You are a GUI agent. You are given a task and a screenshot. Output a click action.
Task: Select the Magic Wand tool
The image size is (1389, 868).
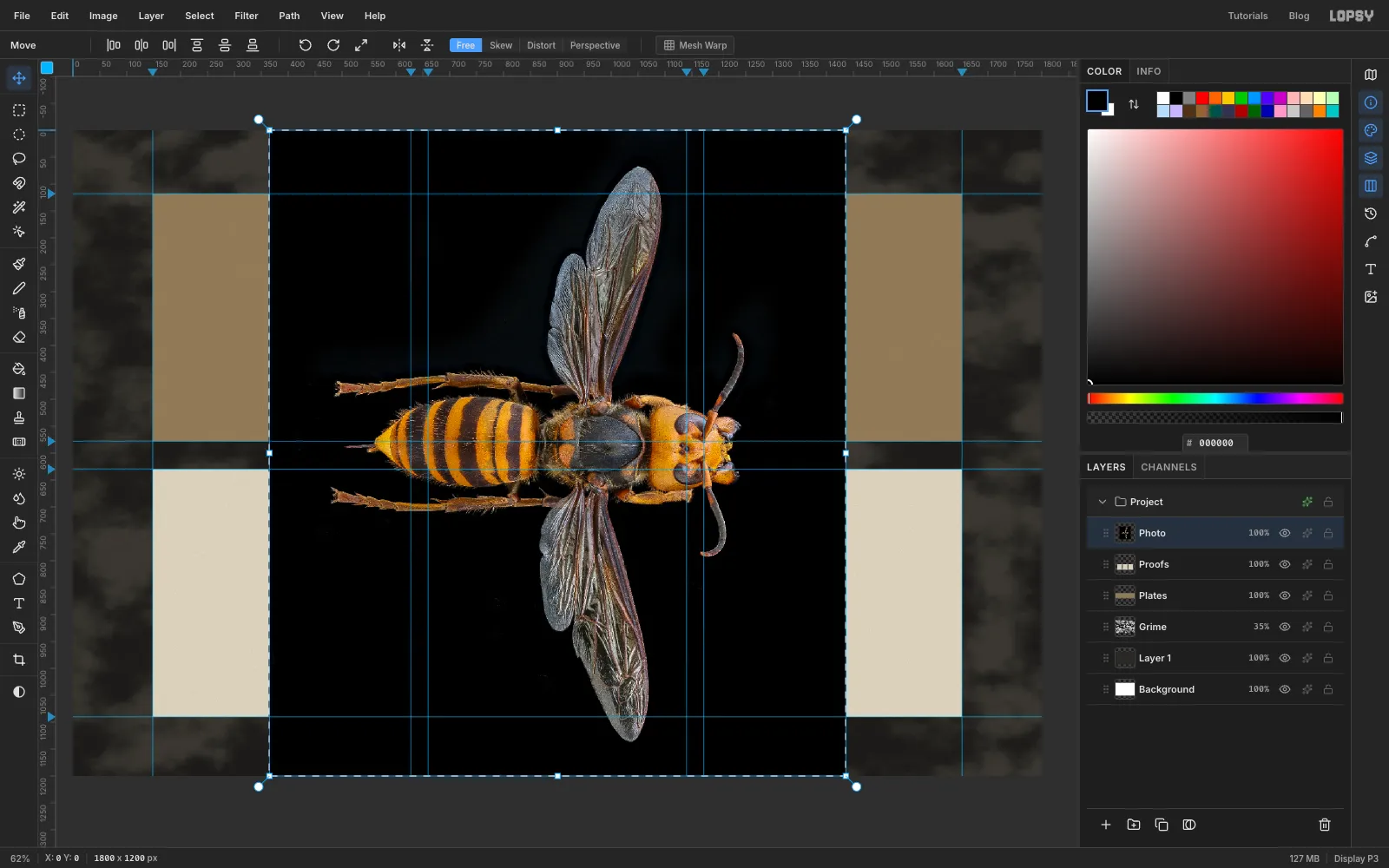pyautogui.click(x=19, y=207)
